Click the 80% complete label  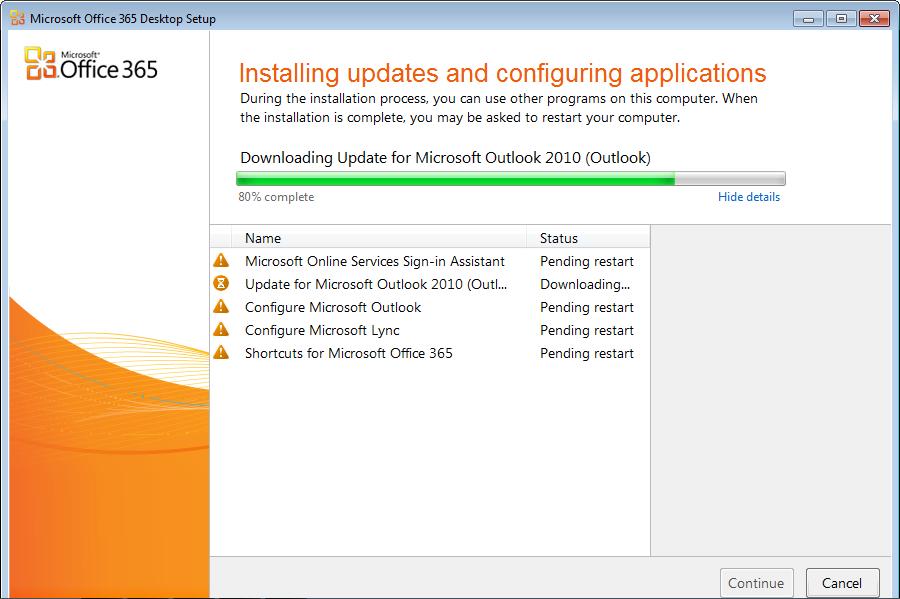click(276, 197)
